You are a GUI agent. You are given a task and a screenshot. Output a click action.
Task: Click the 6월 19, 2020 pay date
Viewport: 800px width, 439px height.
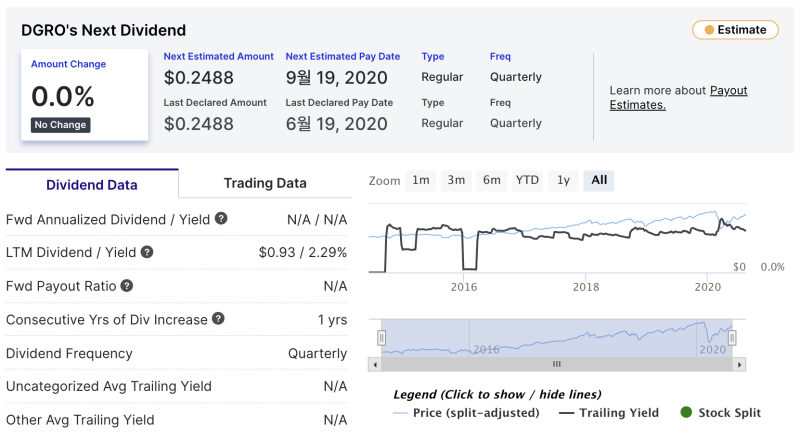[x=336, y=124]
